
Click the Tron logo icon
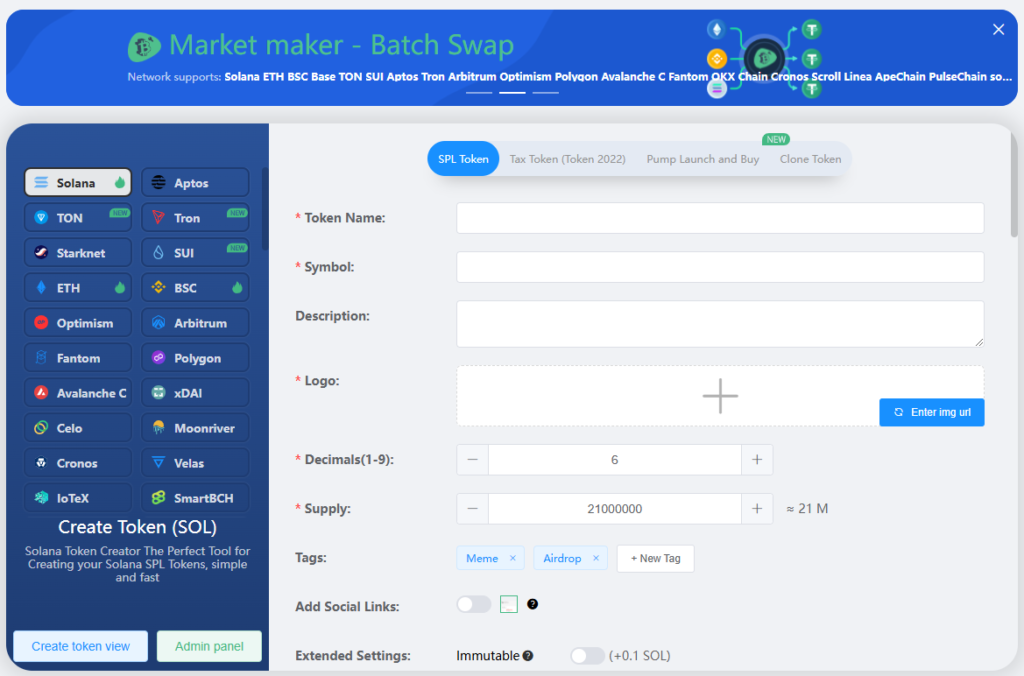(158, 217)
